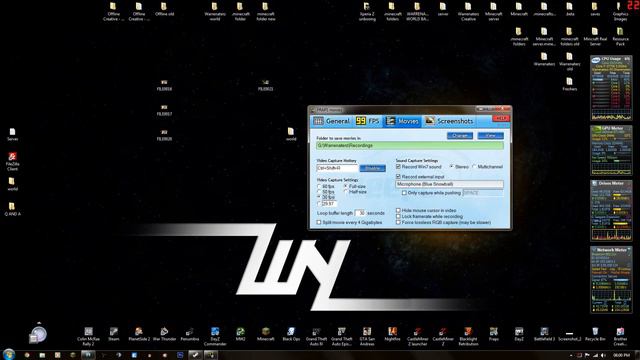Viewport: 640px width, 360px height.
Task: Click the View folder button
Action: tap(491, 136)
